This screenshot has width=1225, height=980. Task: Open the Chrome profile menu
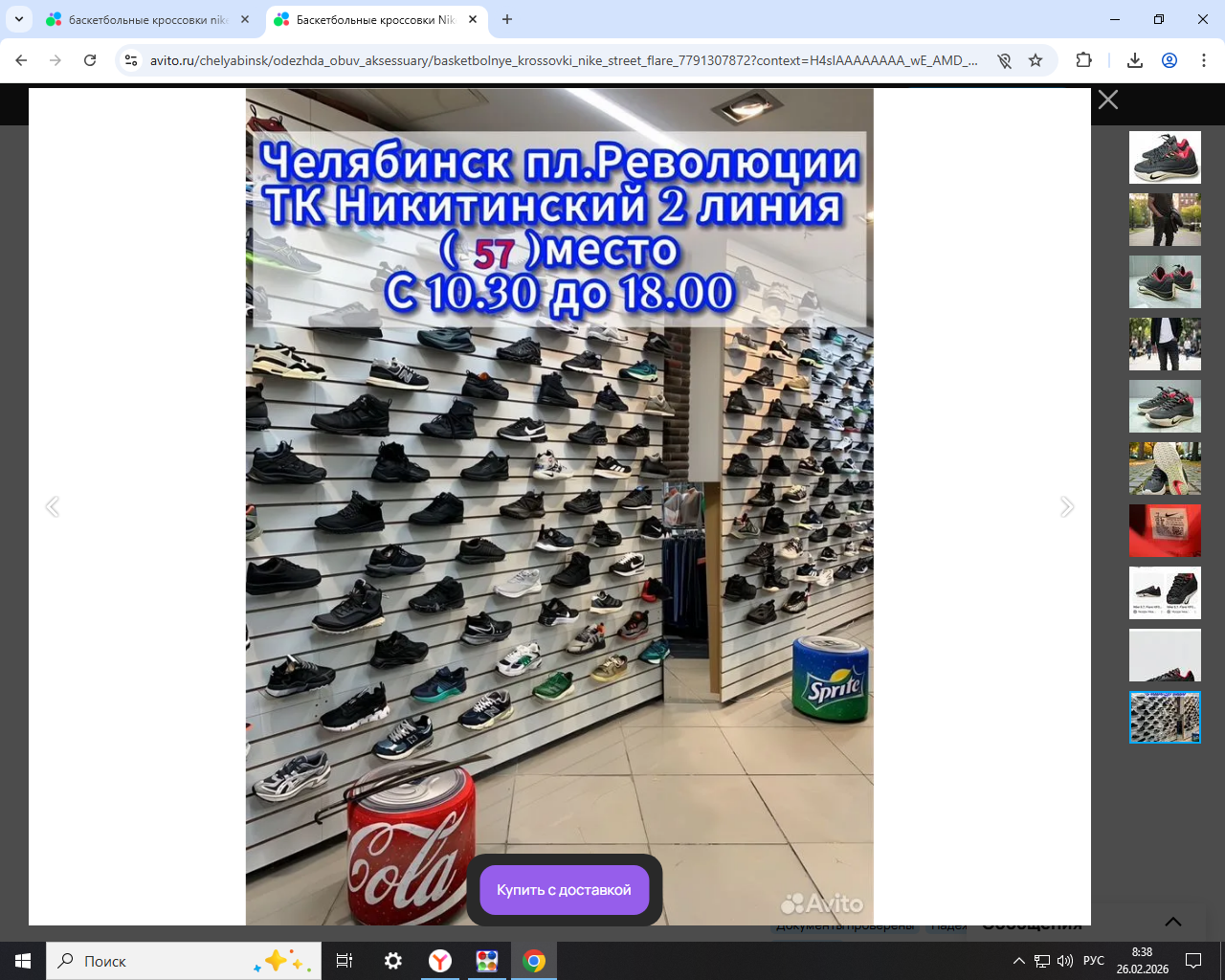(1169, 60)
